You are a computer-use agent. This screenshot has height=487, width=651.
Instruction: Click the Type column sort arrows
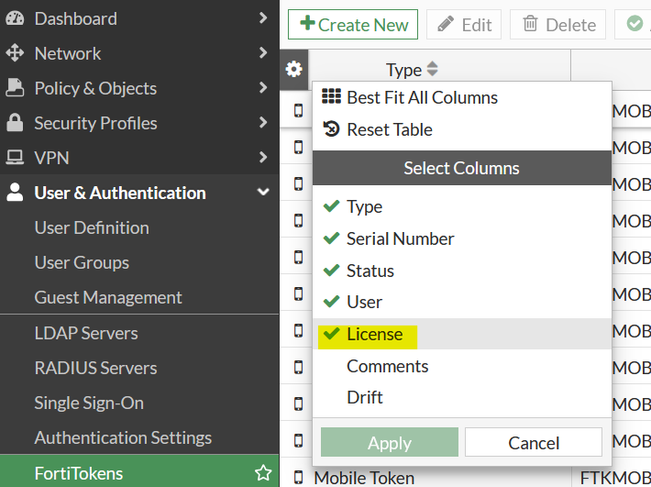tap(432, 70)
